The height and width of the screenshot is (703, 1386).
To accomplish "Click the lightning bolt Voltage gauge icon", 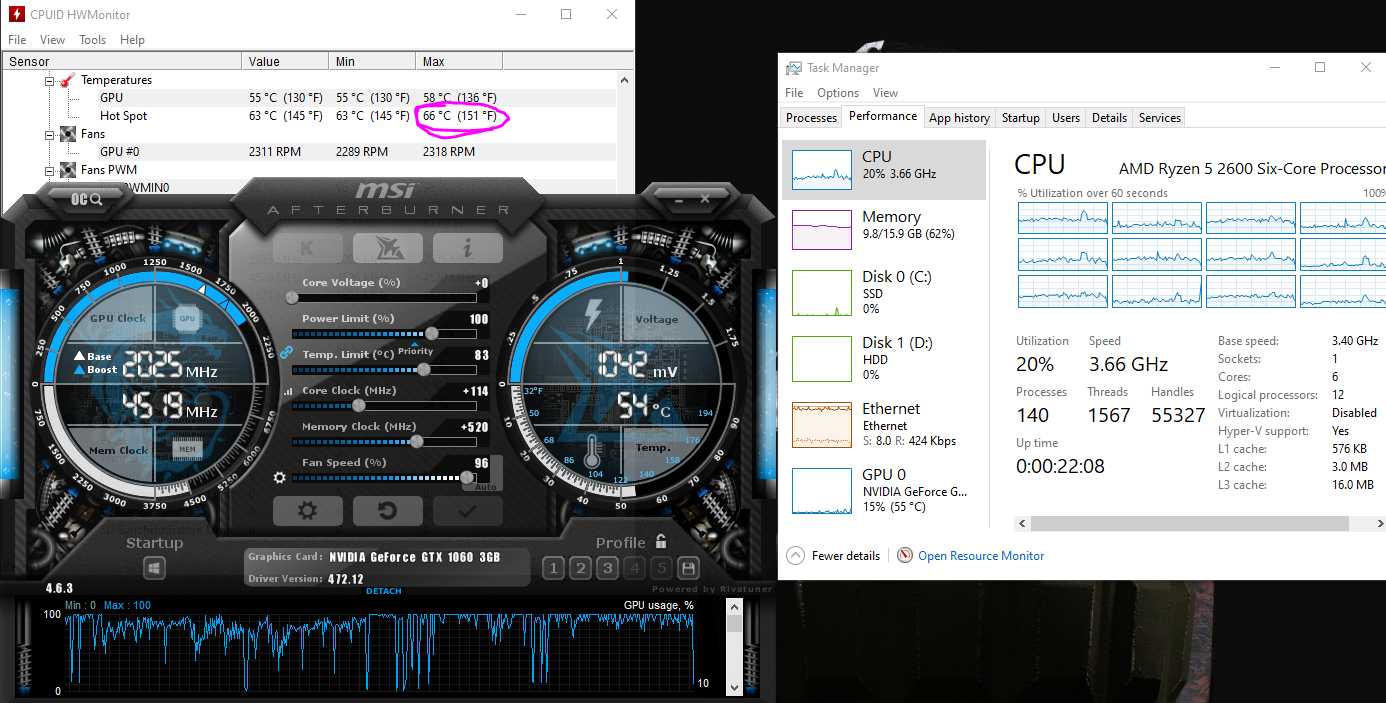I will click(x=593, y=314).
